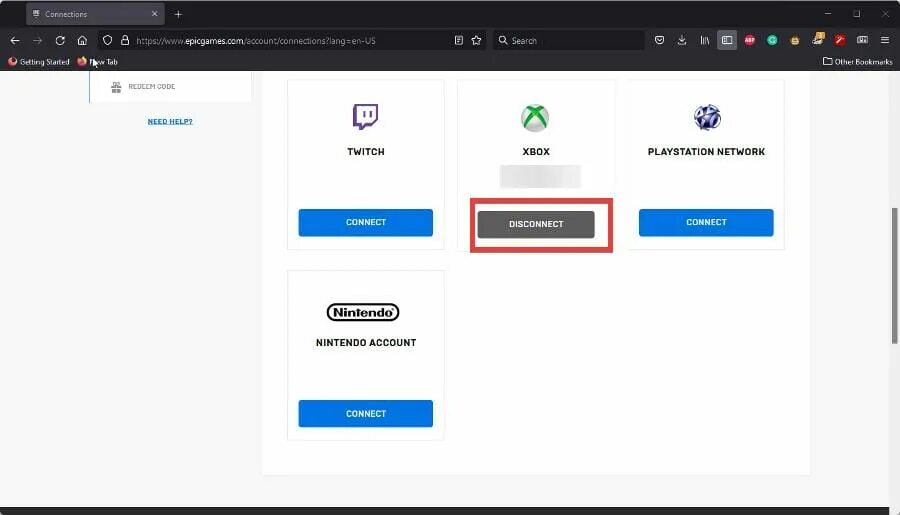Bookmark this page with the star

(476, 40)
